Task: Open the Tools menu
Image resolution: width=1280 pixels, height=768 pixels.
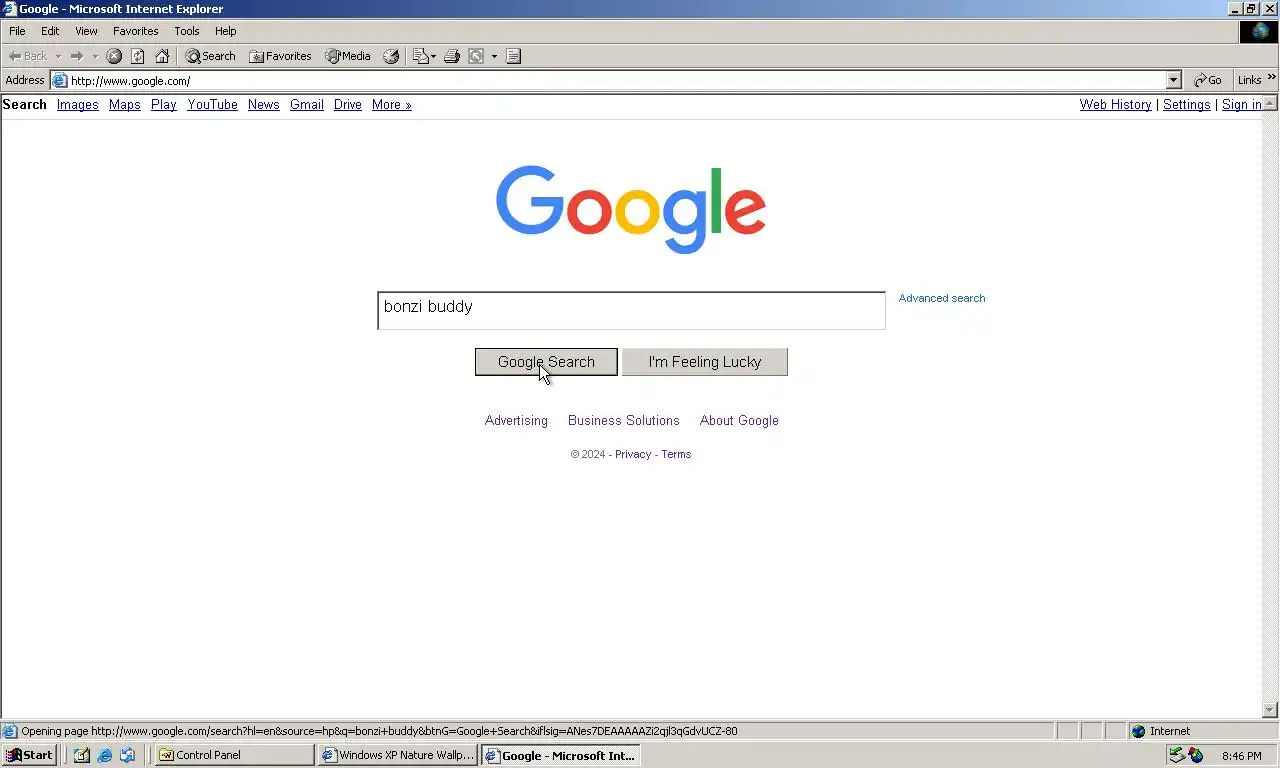Action: 187,31
